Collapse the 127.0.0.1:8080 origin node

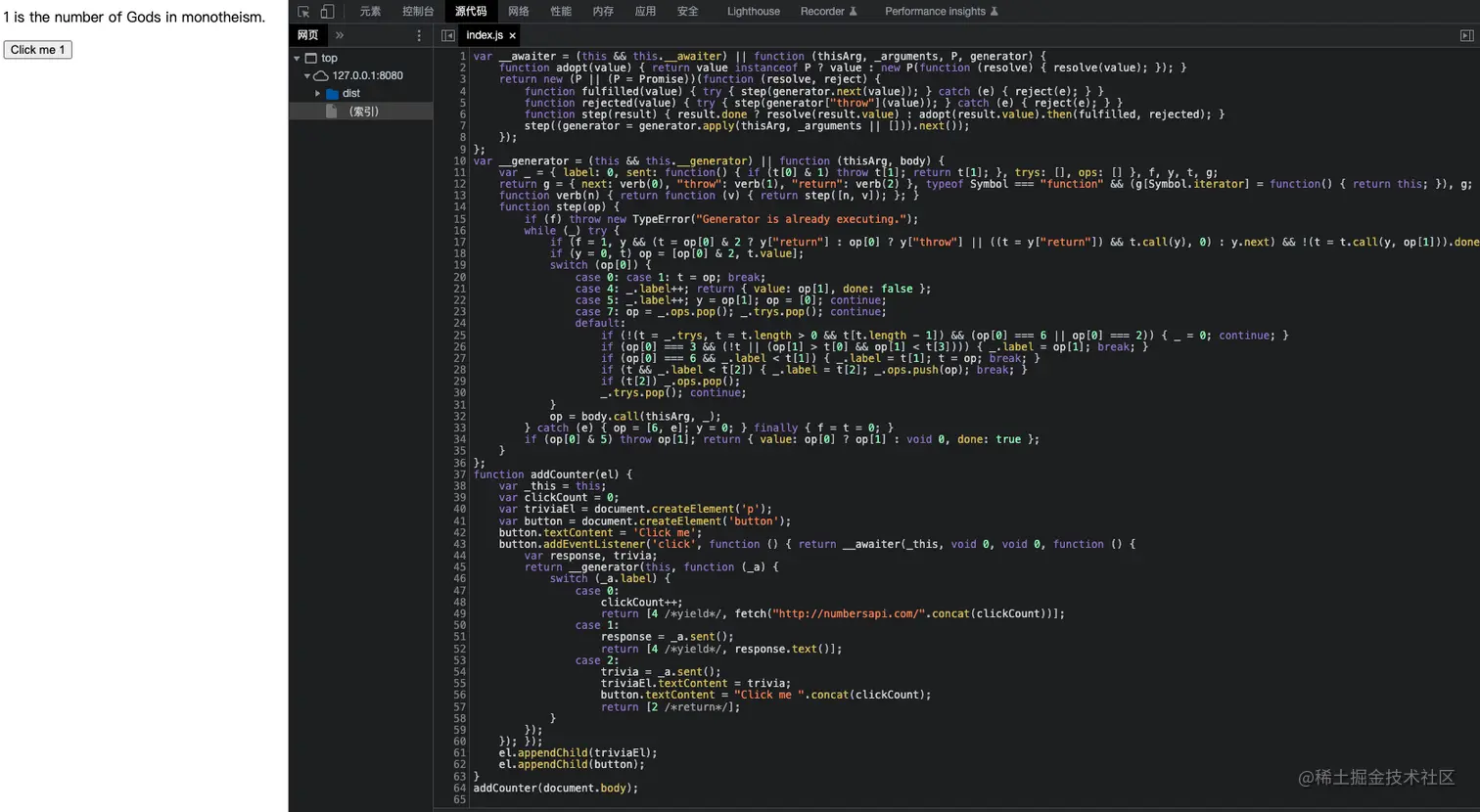tap(306, 75)
